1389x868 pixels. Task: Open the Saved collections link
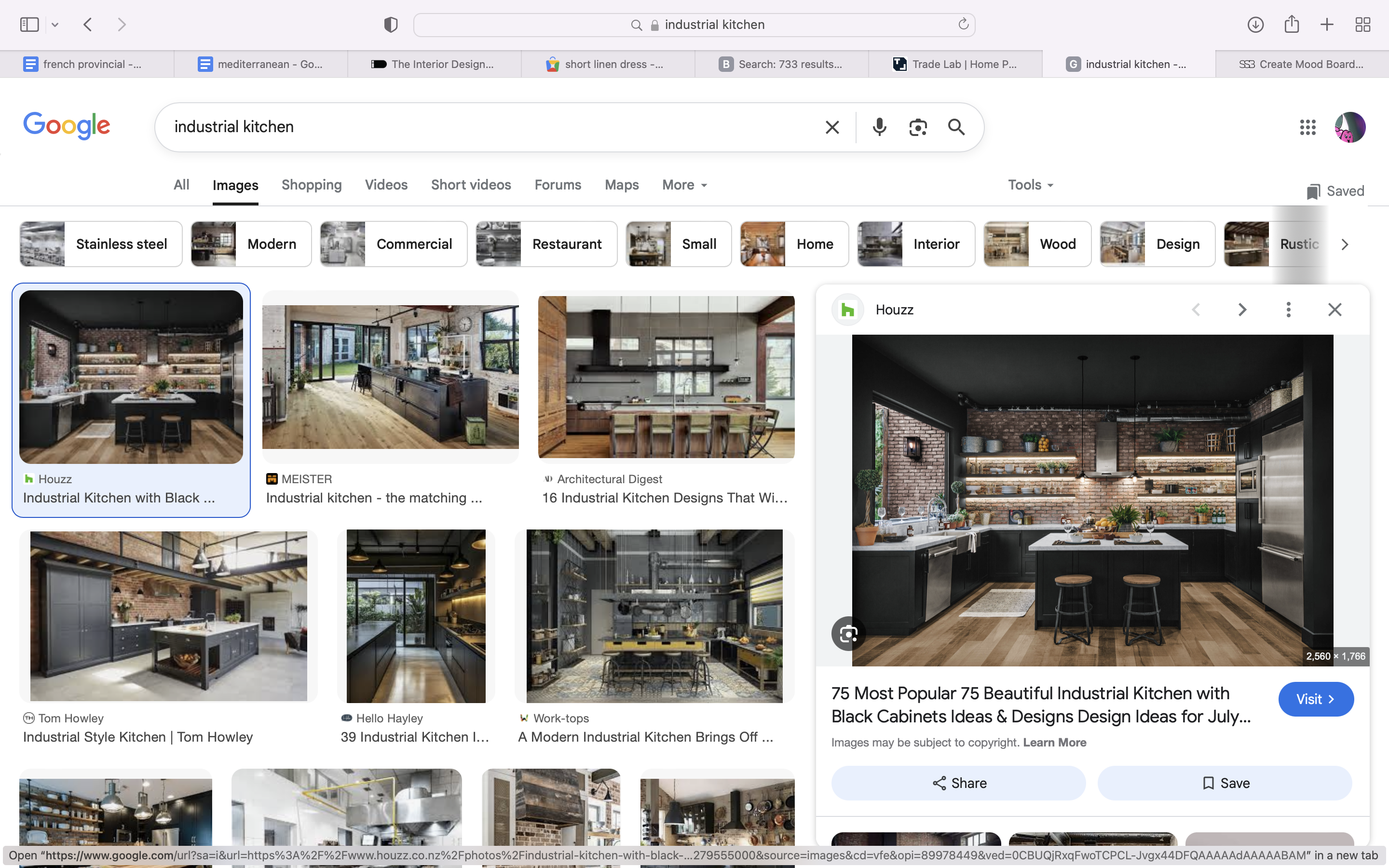(x=1335, y=191)
